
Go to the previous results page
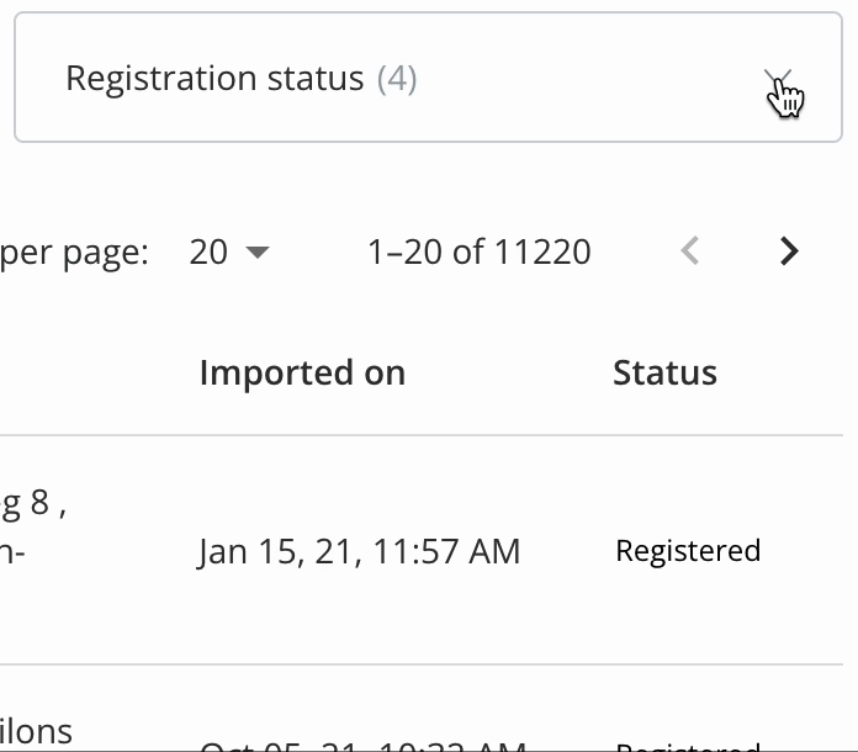tap(690, 252)
